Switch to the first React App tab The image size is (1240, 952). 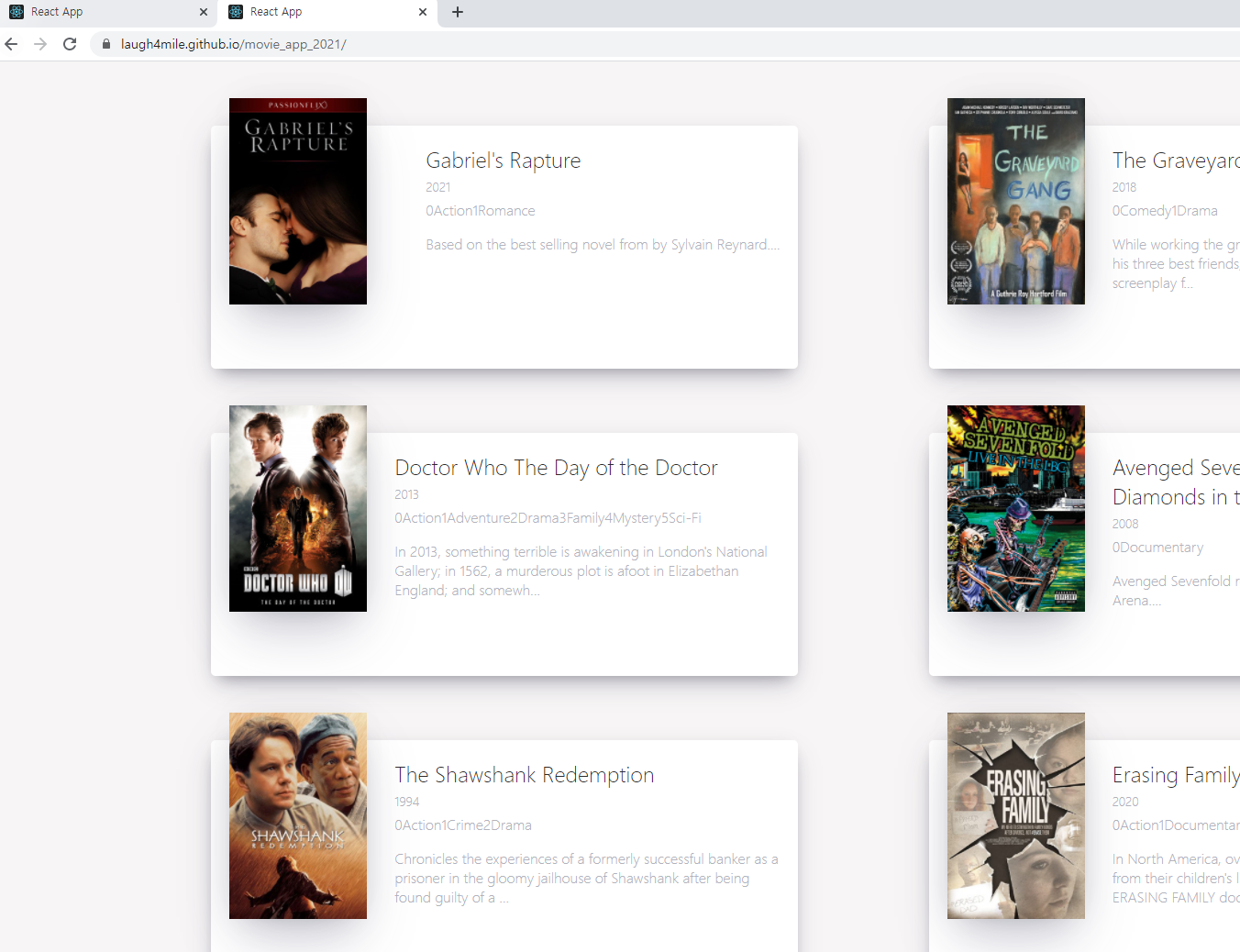click(x=109, y=12)
